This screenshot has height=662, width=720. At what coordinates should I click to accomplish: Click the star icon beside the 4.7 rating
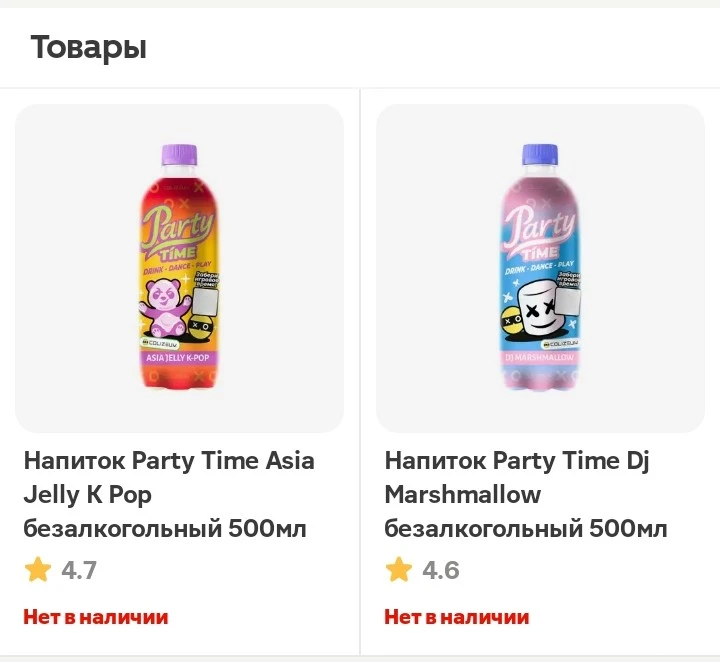point(38,570)
